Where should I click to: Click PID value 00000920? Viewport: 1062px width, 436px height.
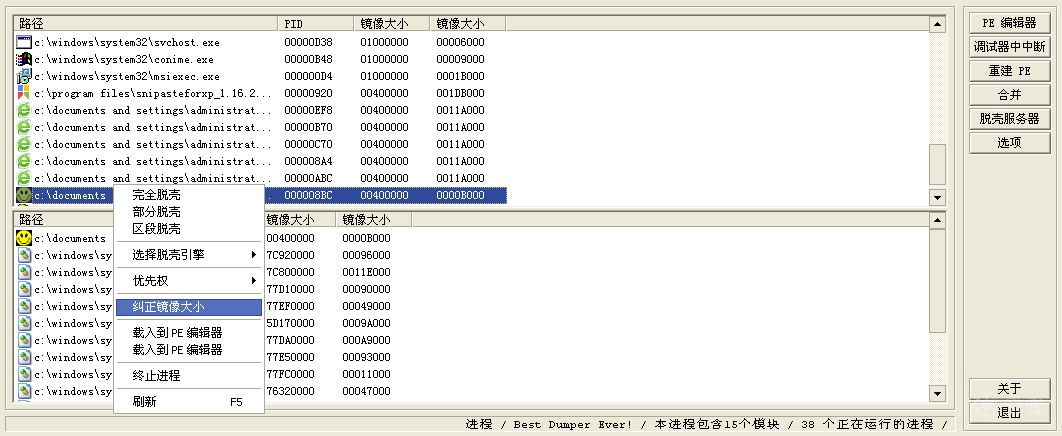click(309, 93)
